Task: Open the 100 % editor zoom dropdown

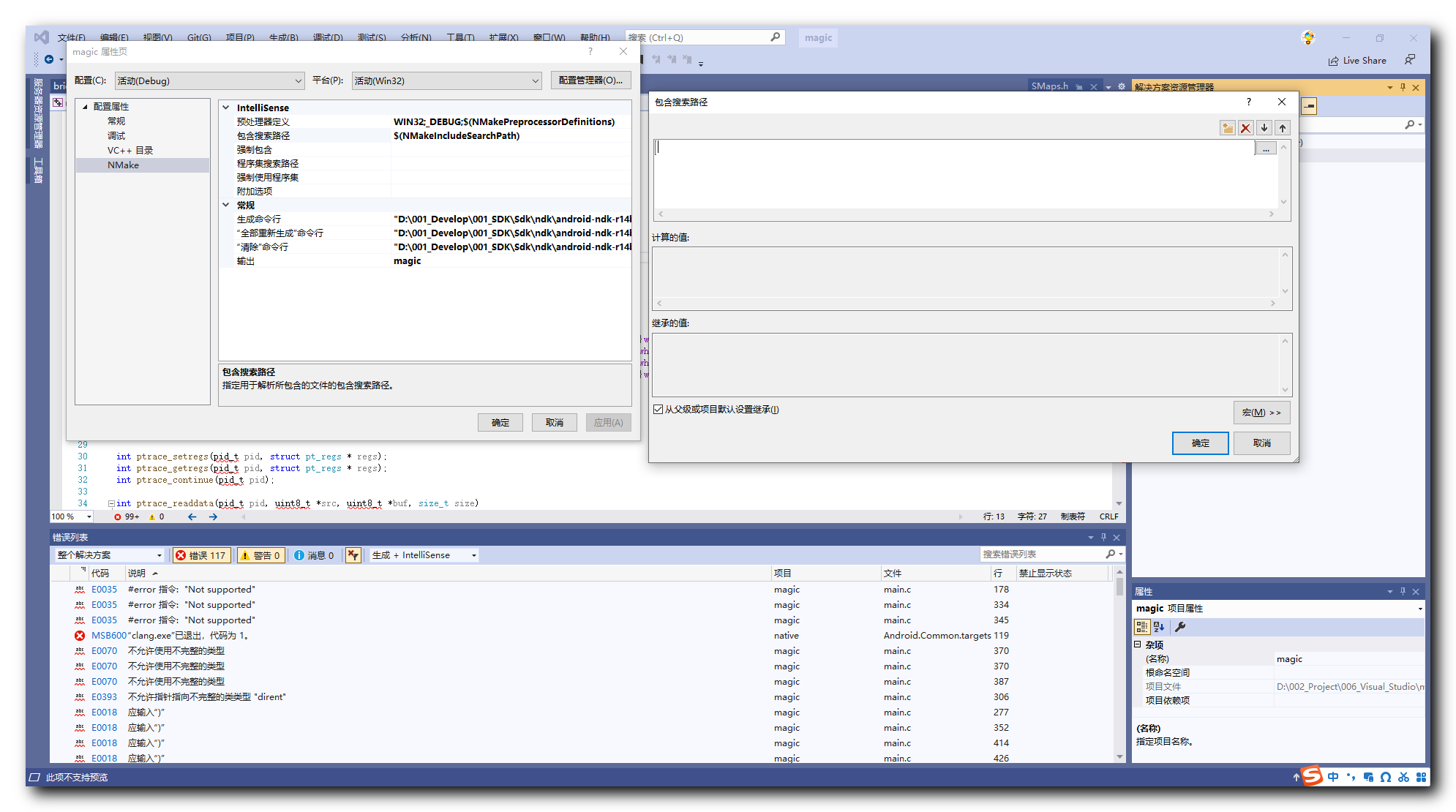Action: click(x=89, y=516)
